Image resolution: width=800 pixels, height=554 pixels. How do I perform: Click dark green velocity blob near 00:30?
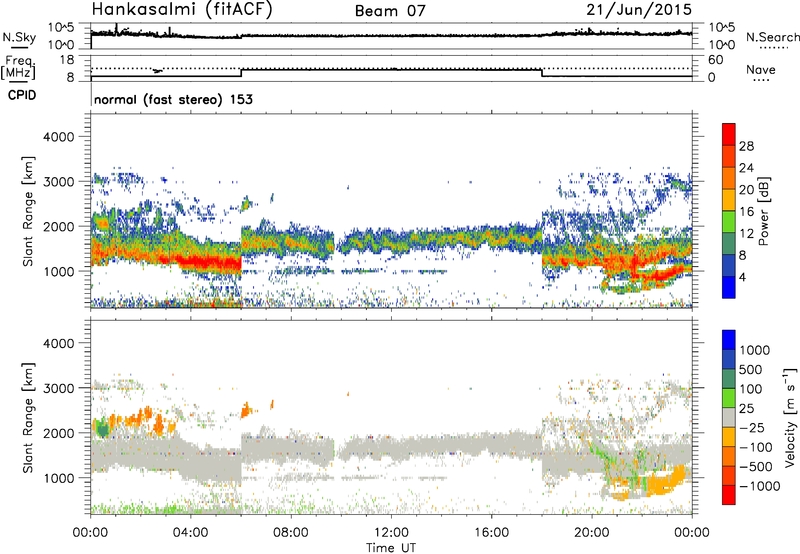click(103, 429)
